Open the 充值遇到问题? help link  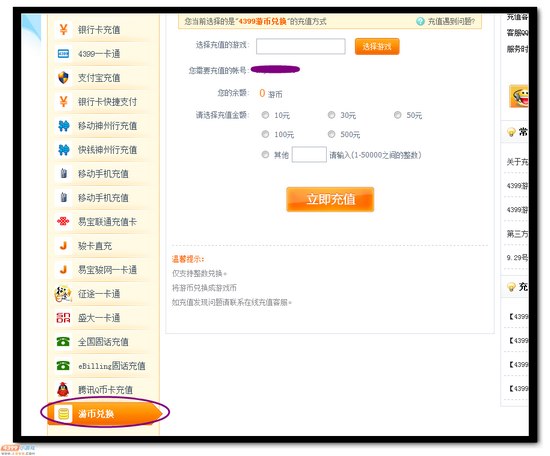click(451, 21)
